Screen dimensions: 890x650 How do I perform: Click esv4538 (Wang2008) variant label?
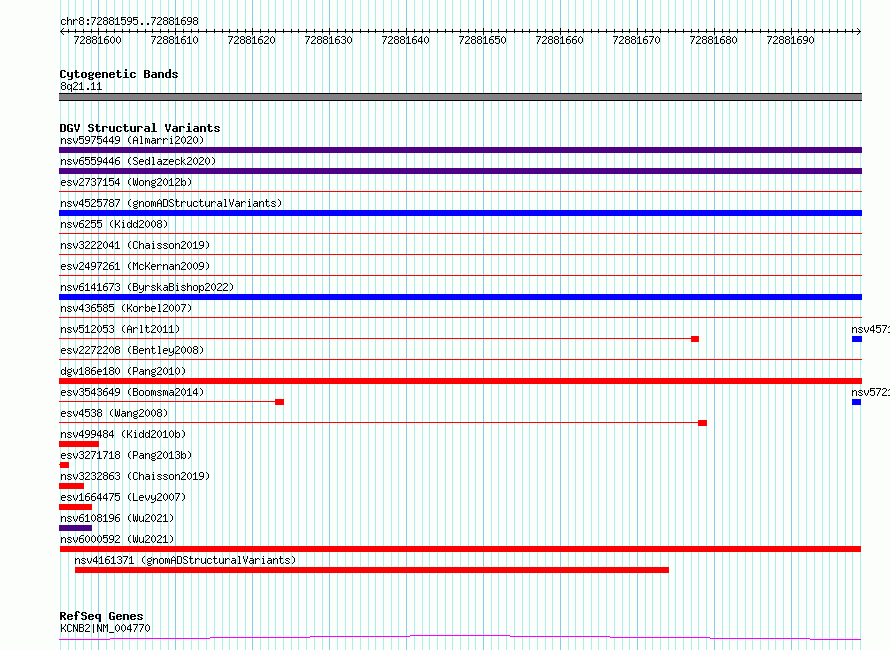(x=114, y=413)
